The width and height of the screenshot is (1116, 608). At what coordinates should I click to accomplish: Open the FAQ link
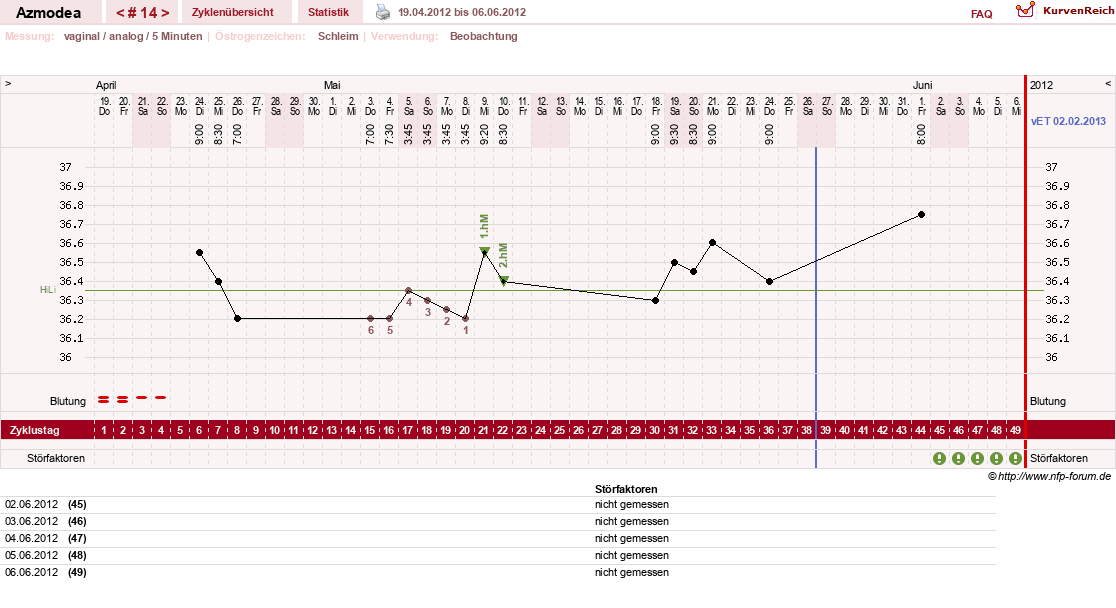tap(981, 14)
